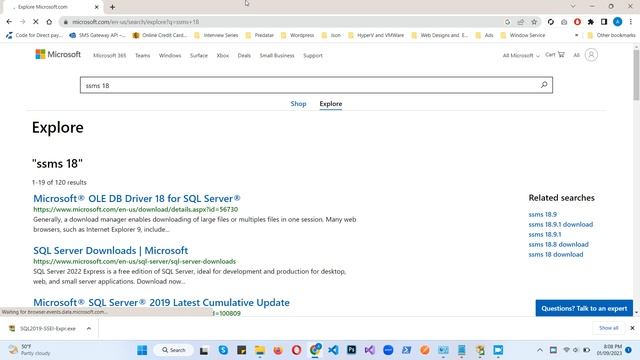Open the weather widget on taskbar
The height and width of the screenshot is (360, 640).
click(29, 350)
